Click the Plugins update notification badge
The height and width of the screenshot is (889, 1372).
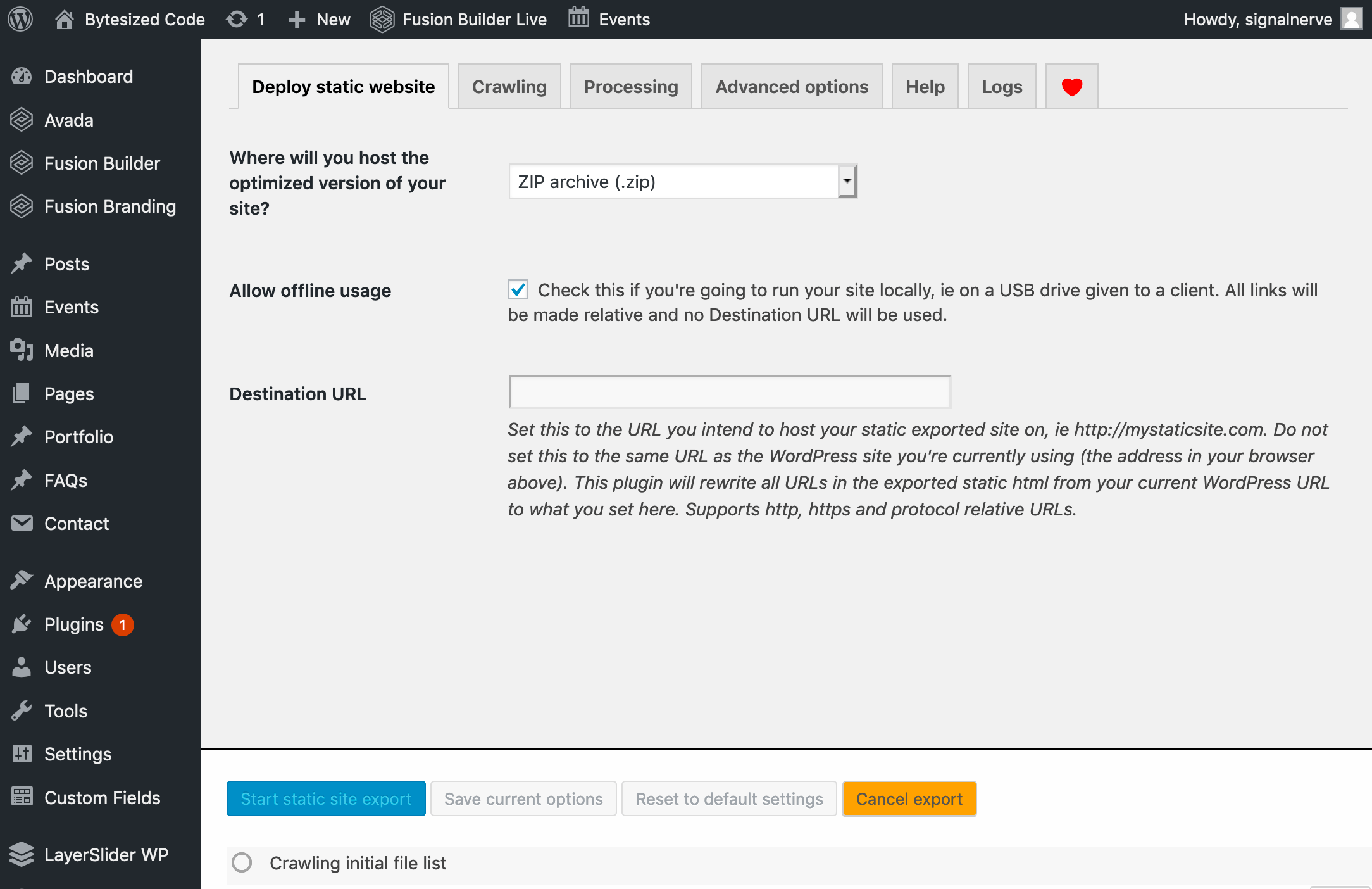click(119, 624)
